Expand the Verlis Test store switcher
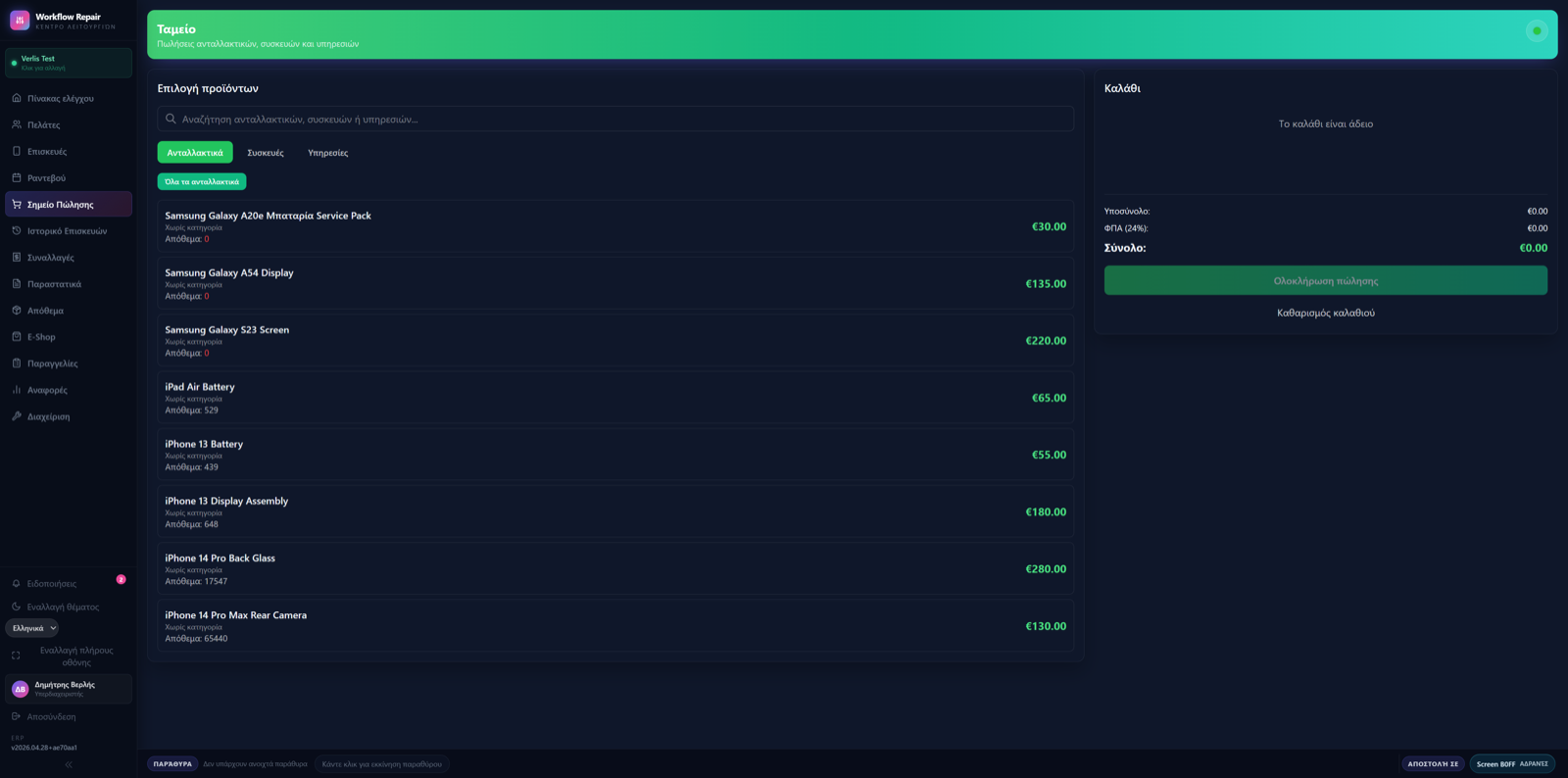The height and width of the screenshot is (778, 1568). click(69, 63)
